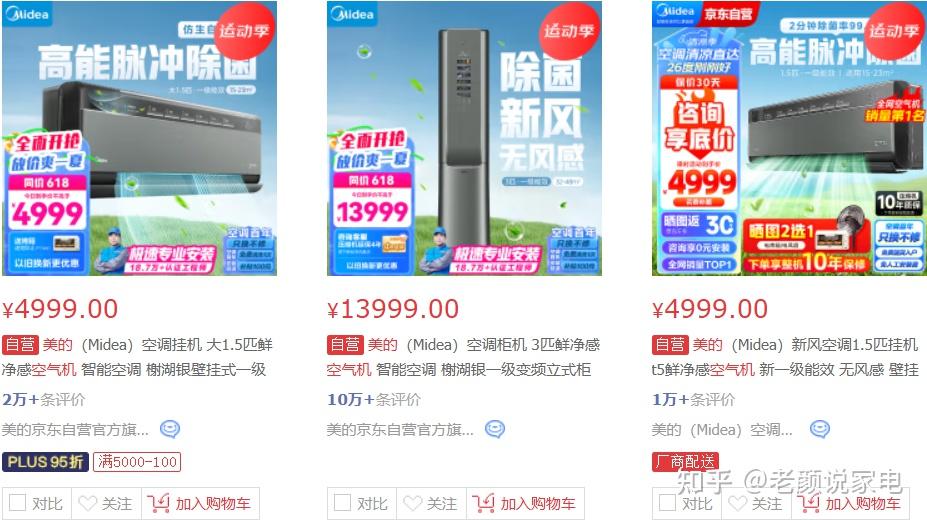Image resolution: width=927 pixels, height=520 pixels.
Task: Click heart 关注 icon under 13999 product
Action: 413,503
